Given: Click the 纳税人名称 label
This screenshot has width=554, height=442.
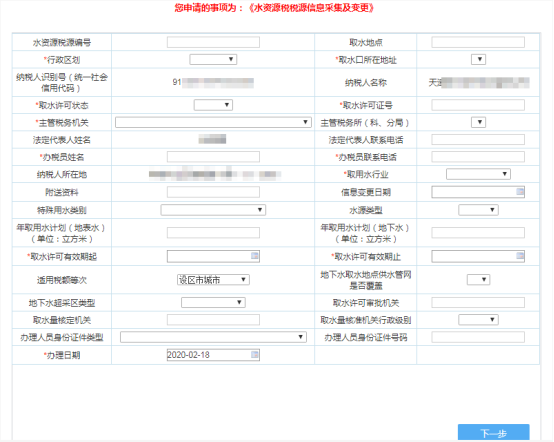Looking at the screenshot, I should tap(366, 83).
